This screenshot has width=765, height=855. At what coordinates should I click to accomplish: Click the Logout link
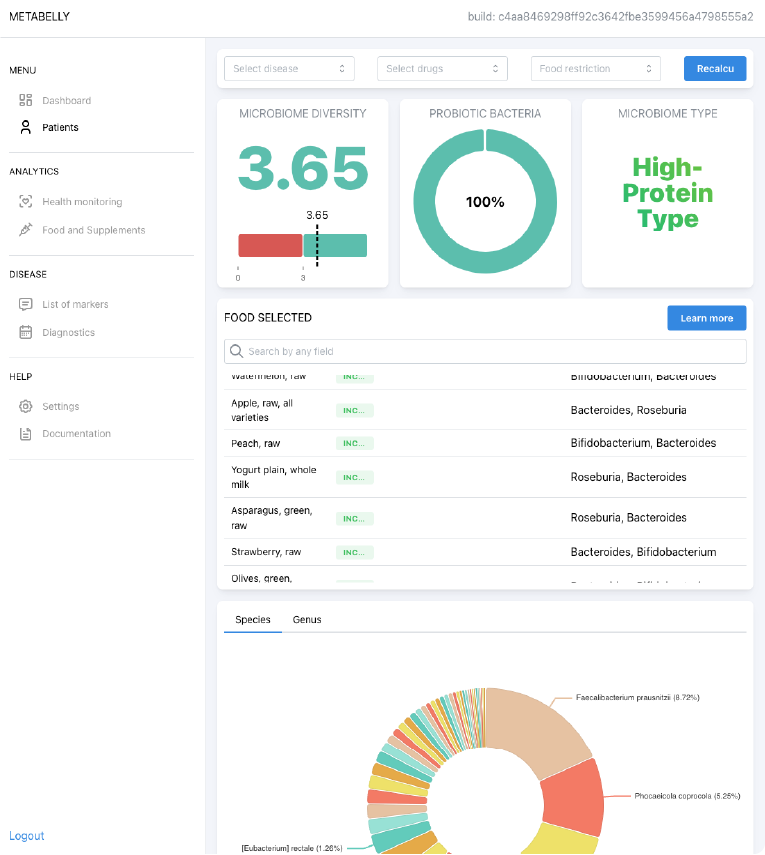coord(27,836)
